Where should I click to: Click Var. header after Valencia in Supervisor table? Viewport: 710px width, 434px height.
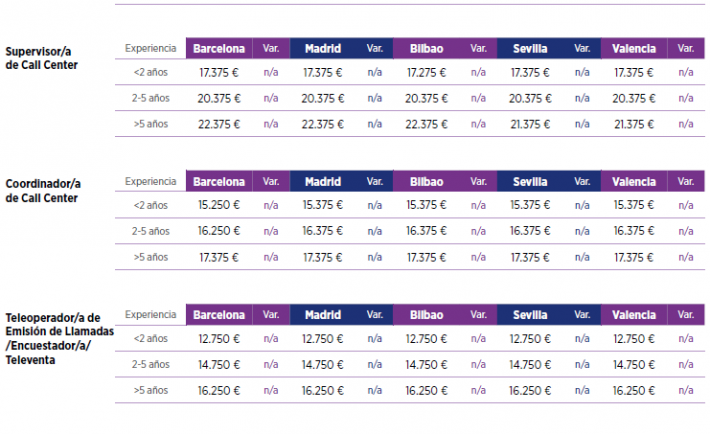click(685, 48)
